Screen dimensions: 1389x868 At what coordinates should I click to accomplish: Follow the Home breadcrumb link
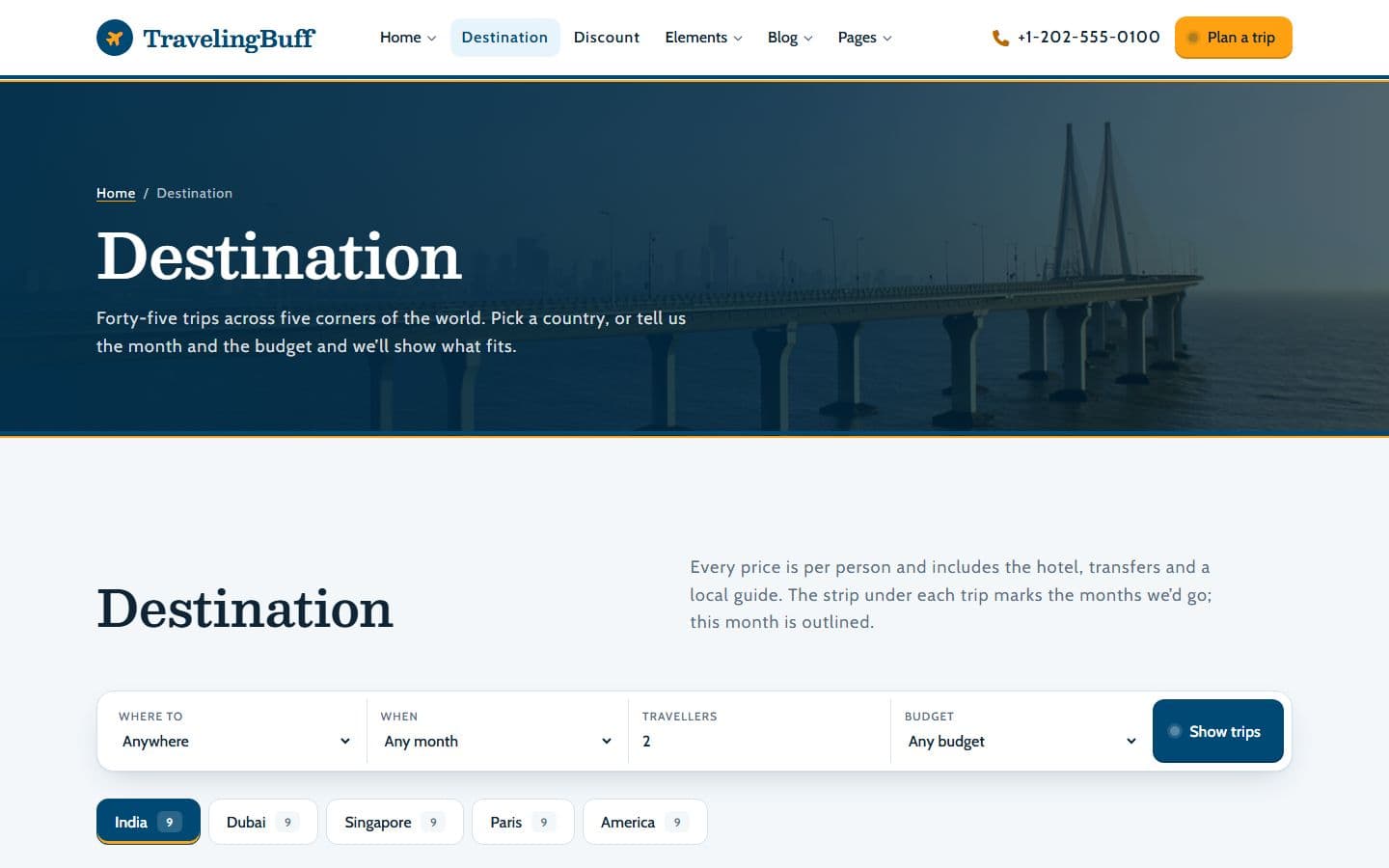point(116,193)
